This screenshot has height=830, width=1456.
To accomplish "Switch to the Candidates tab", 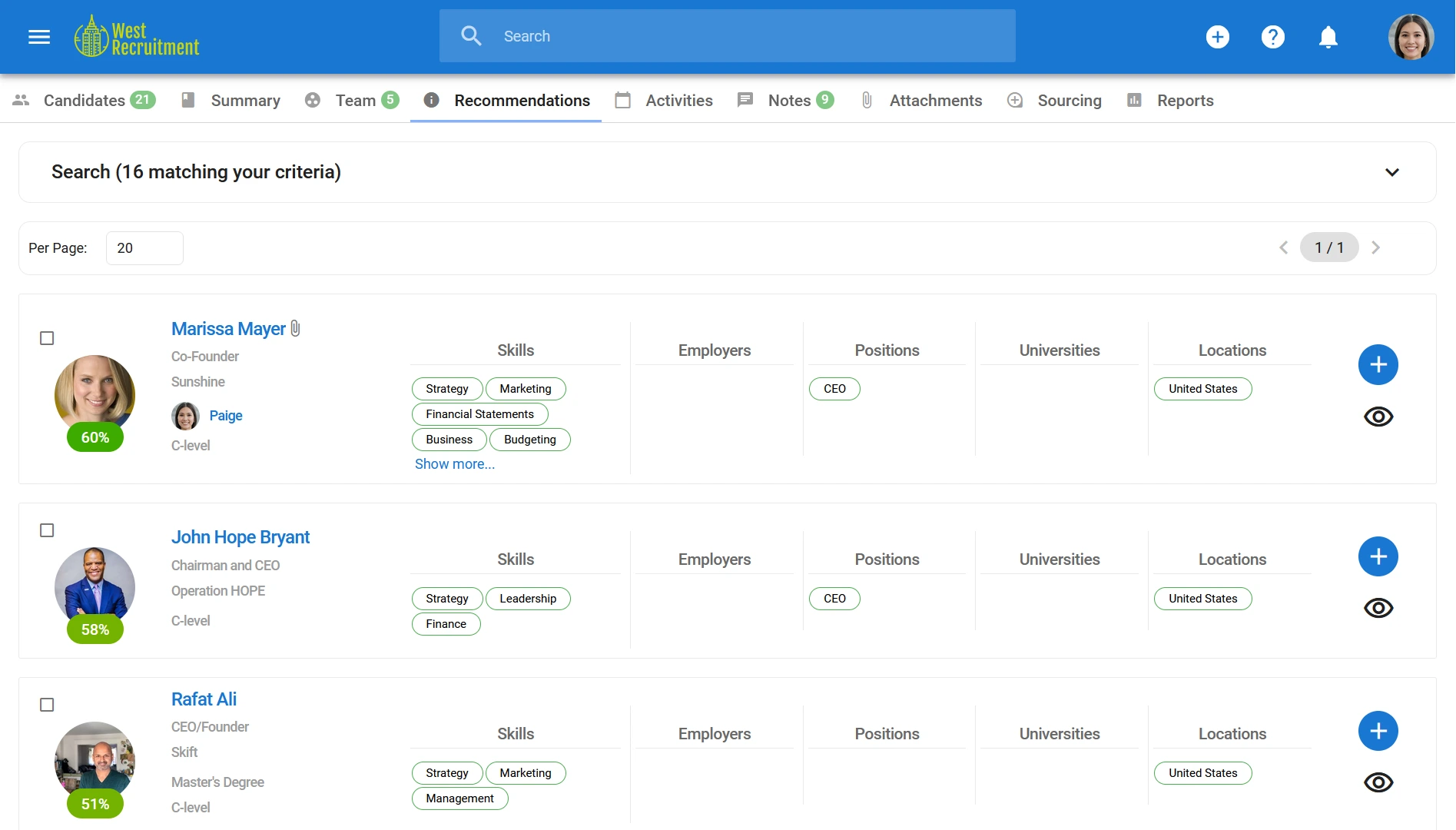I will coord(85,100).
